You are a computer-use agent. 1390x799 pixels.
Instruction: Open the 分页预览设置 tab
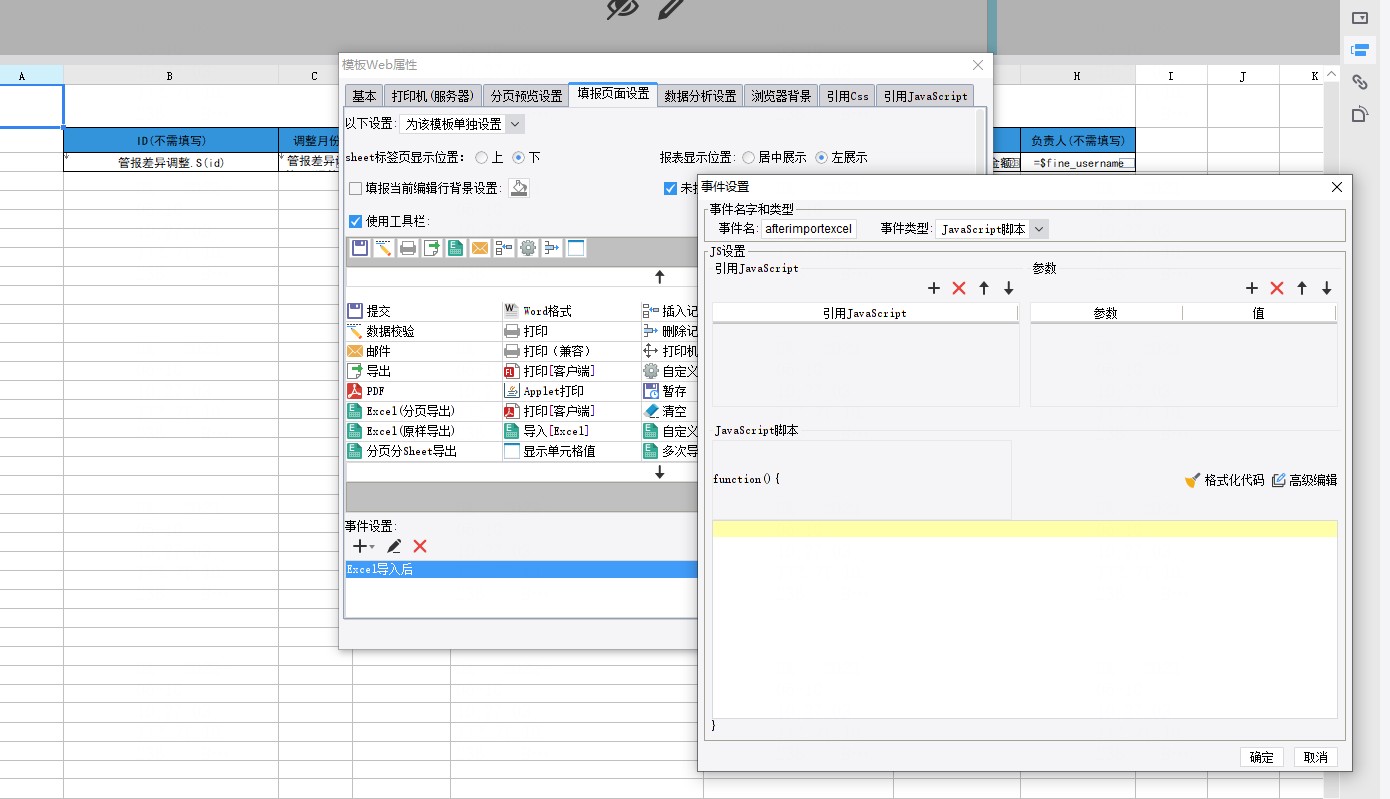pyautogui.click(x=526, y=96)
